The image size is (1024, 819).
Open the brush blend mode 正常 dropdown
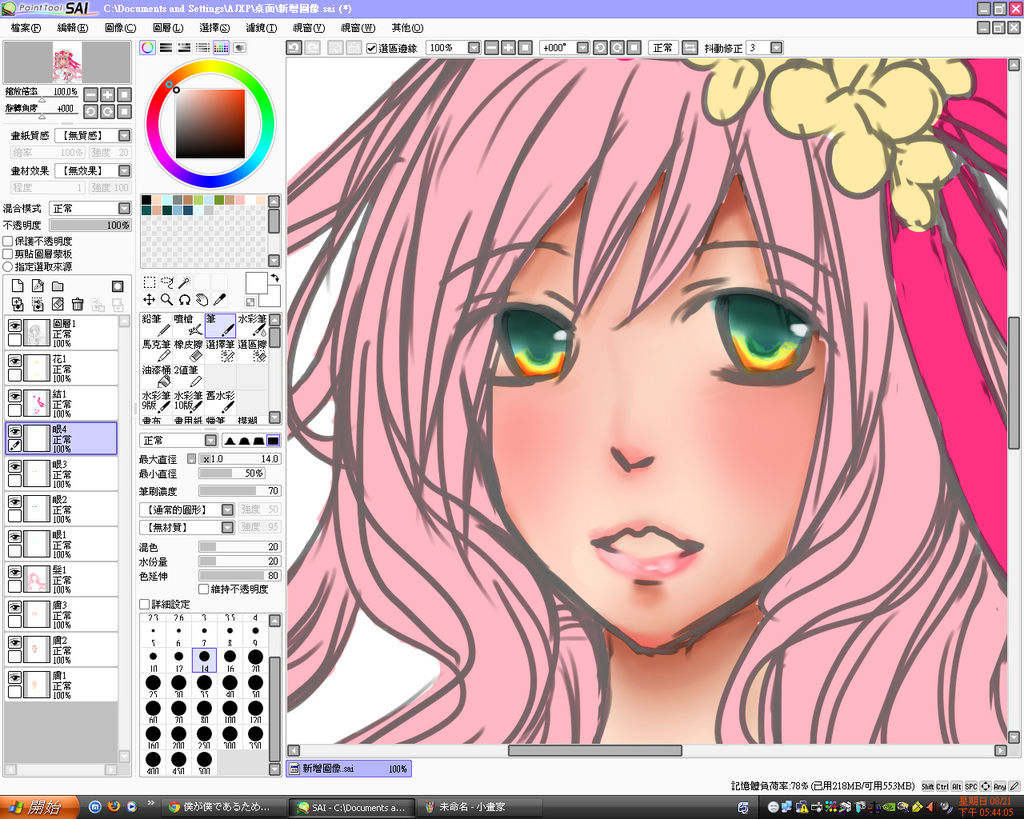210,440
